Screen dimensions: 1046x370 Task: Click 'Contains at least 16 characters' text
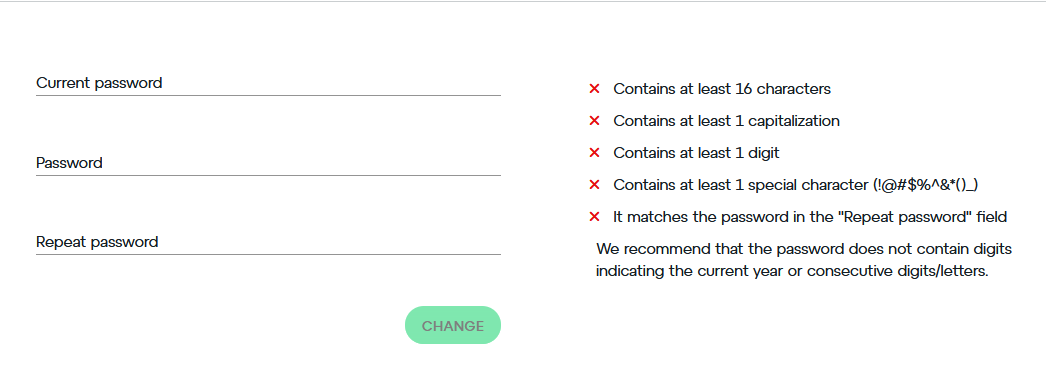[722, 89]
